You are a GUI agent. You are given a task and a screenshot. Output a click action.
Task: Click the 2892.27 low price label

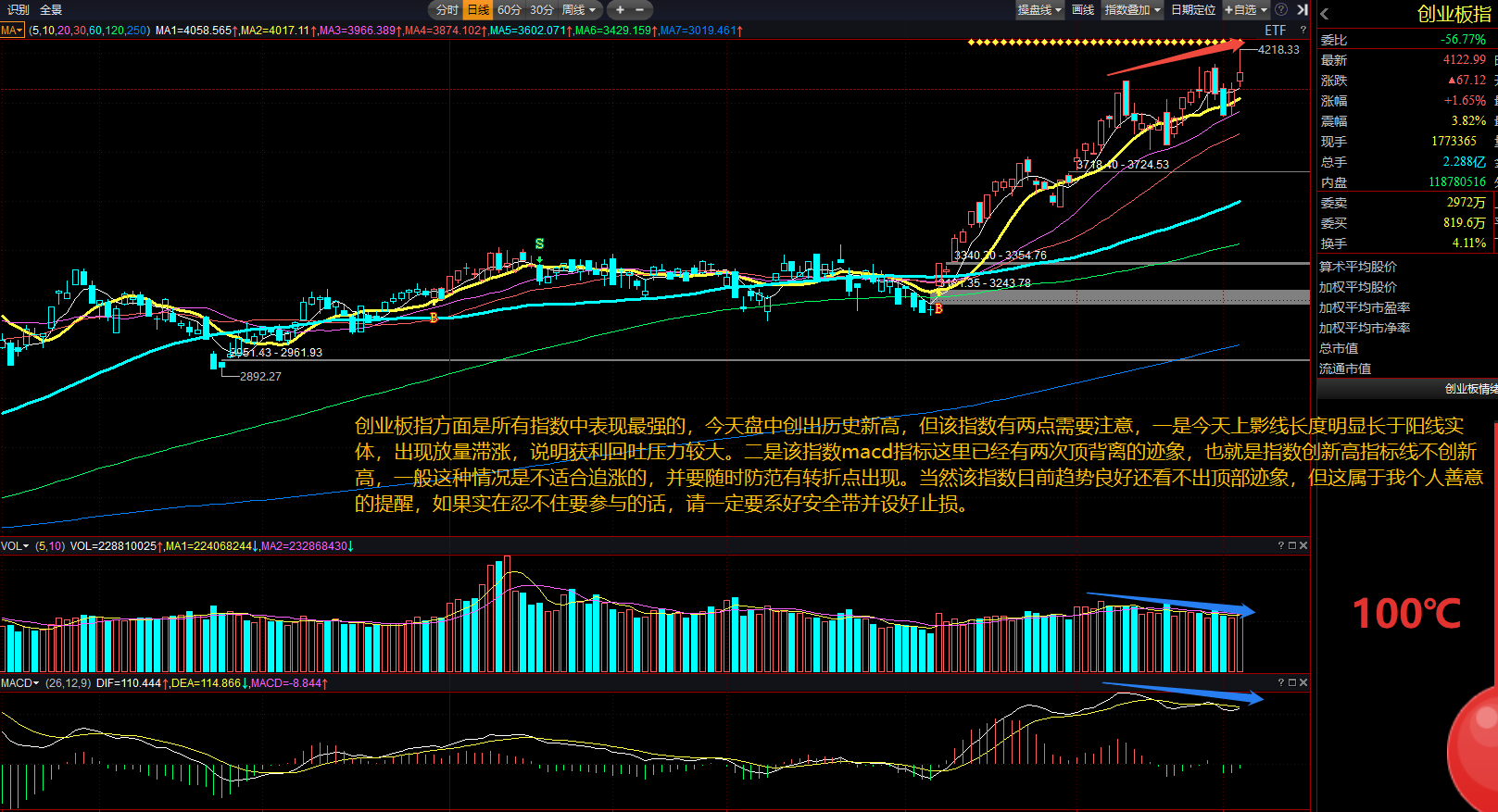coord(260,377)
